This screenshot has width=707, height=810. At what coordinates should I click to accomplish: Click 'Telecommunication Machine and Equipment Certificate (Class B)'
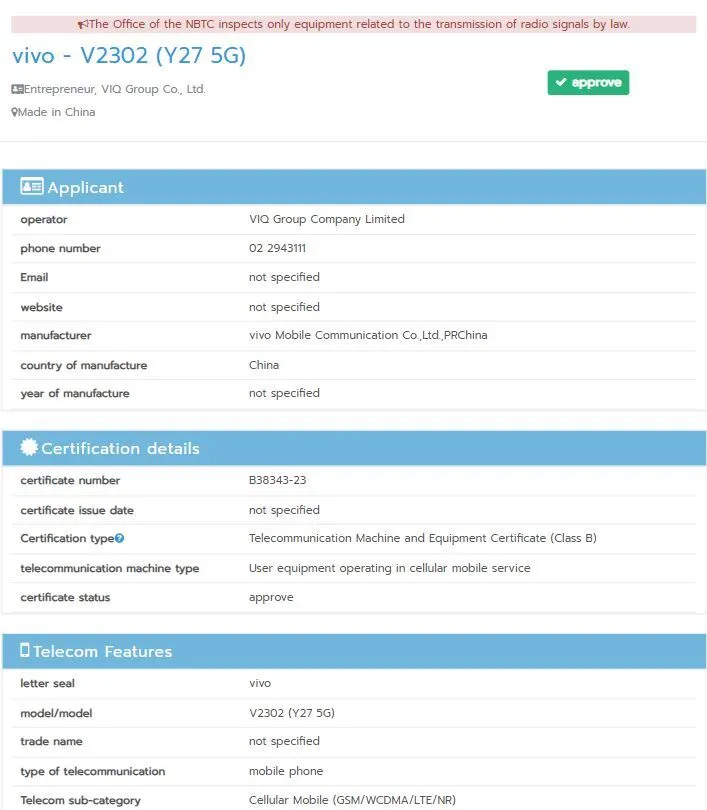coord(423,538)
